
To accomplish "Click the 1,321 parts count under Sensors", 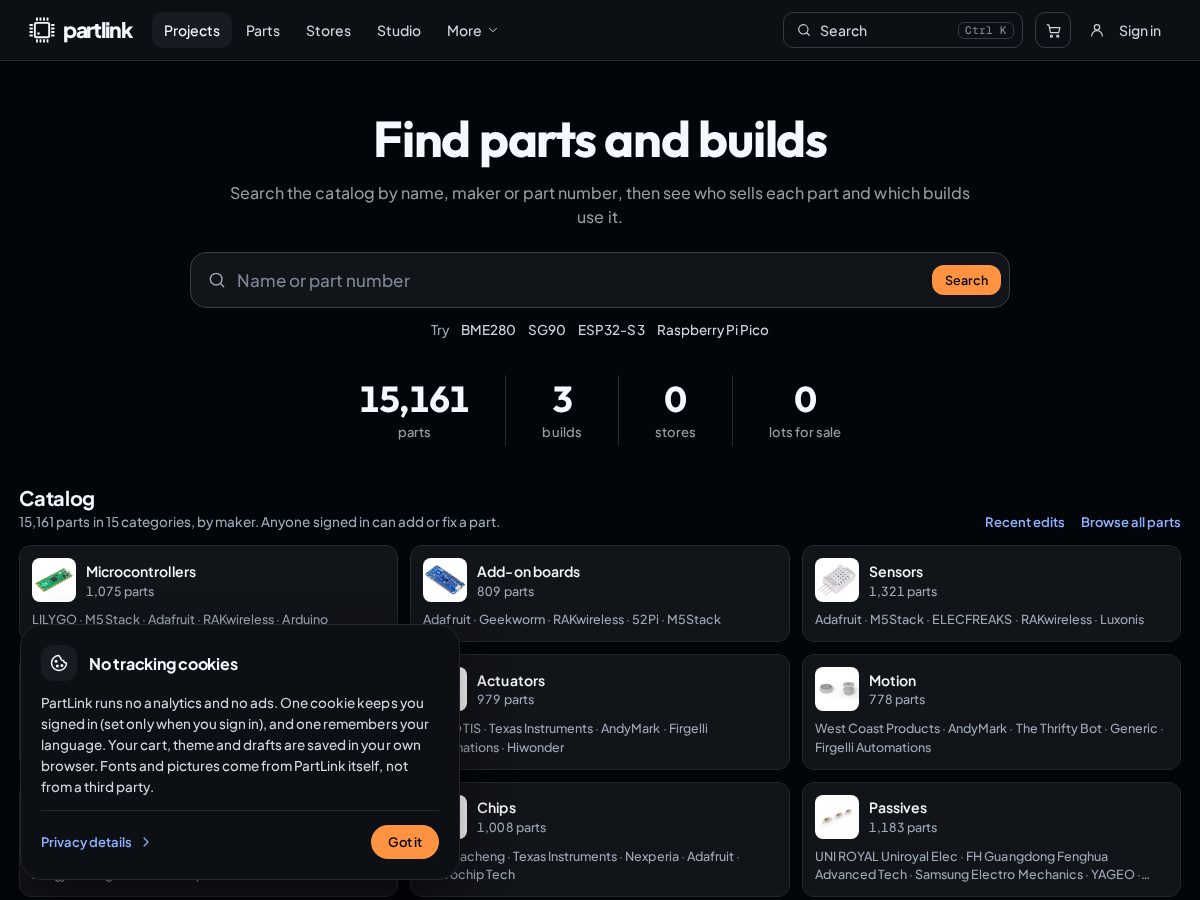I will 903,592.
